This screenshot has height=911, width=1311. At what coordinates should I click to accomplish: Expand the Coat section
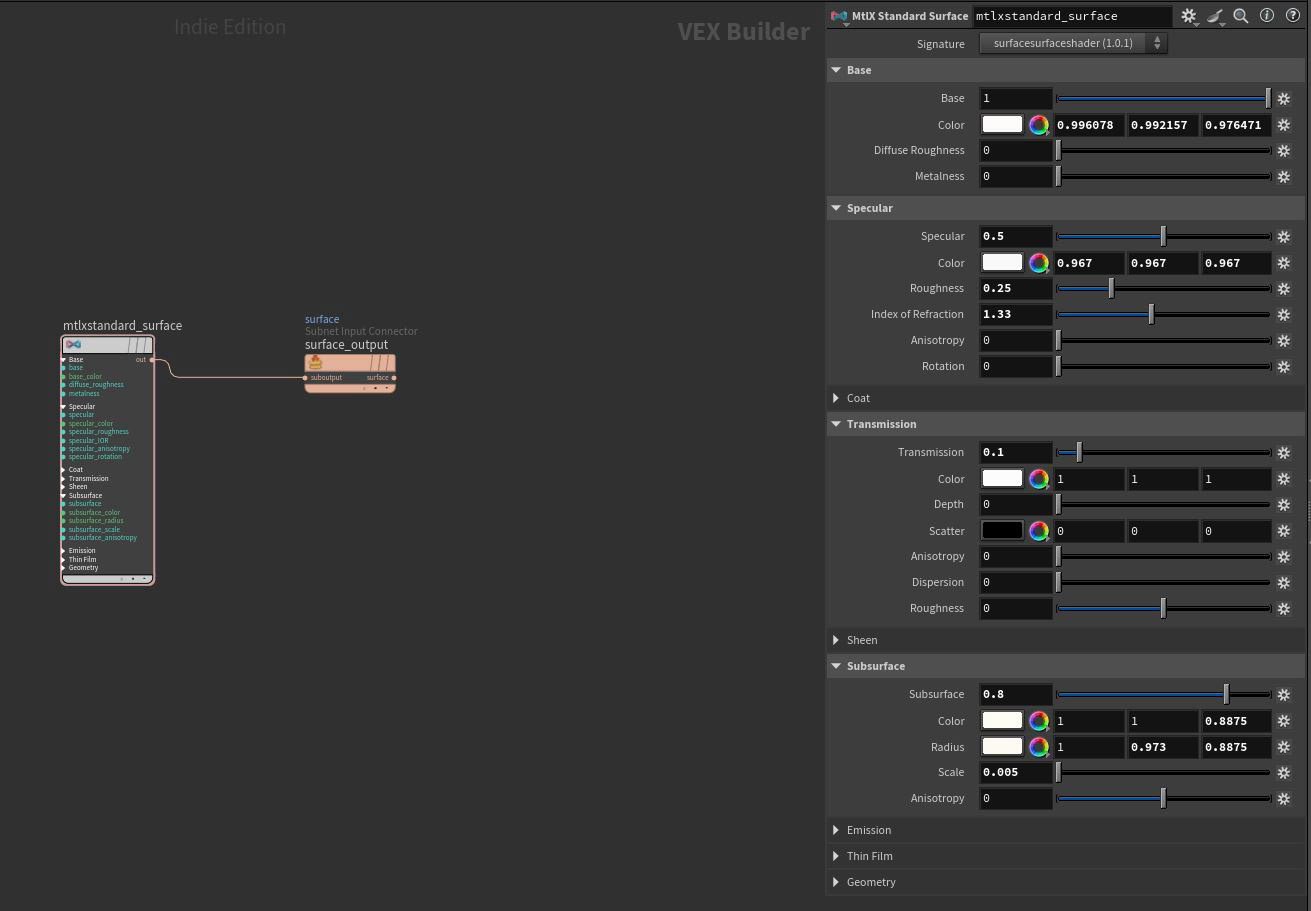(836, 398)
